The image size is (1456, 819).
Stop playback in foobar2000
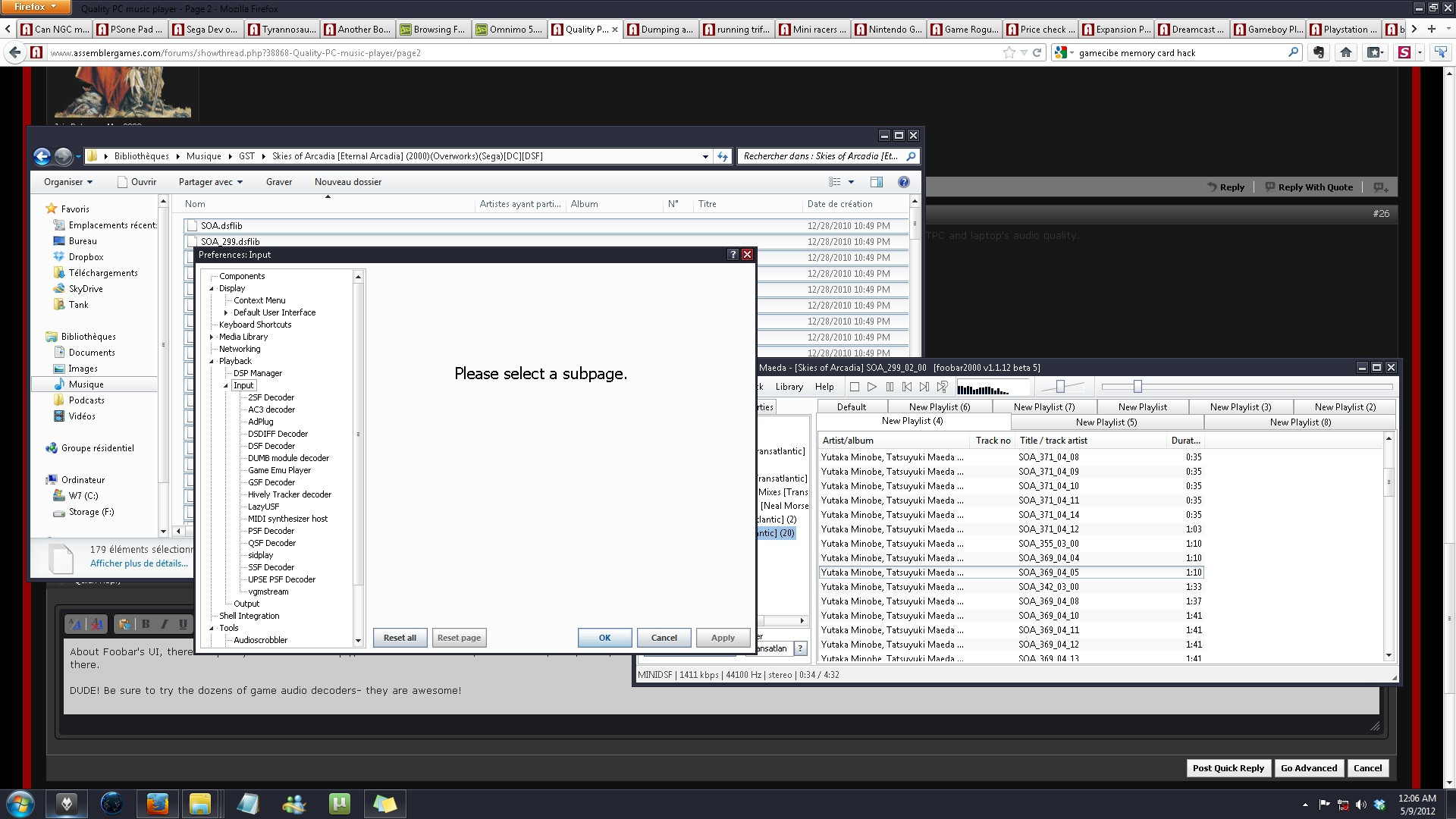coord(855,387)
